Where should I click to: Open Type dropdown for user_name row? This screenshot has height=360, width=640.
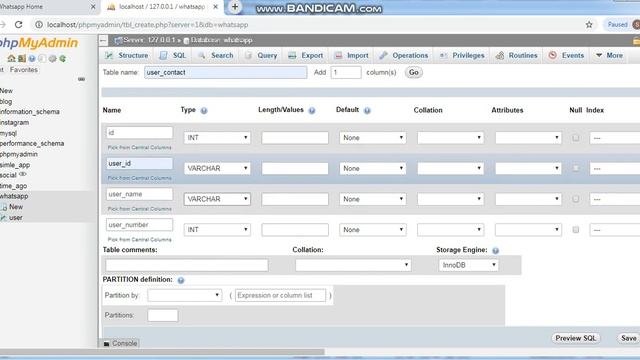click(217, 199)
